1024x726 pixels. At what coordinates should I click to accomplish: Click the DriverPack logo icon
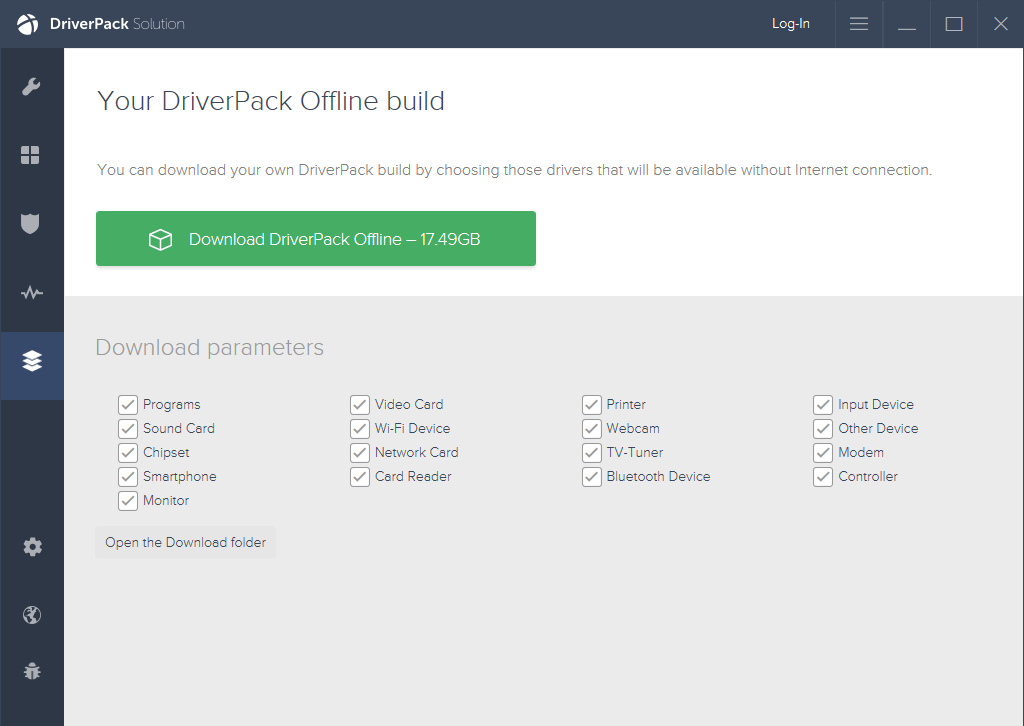pos(27,24)
